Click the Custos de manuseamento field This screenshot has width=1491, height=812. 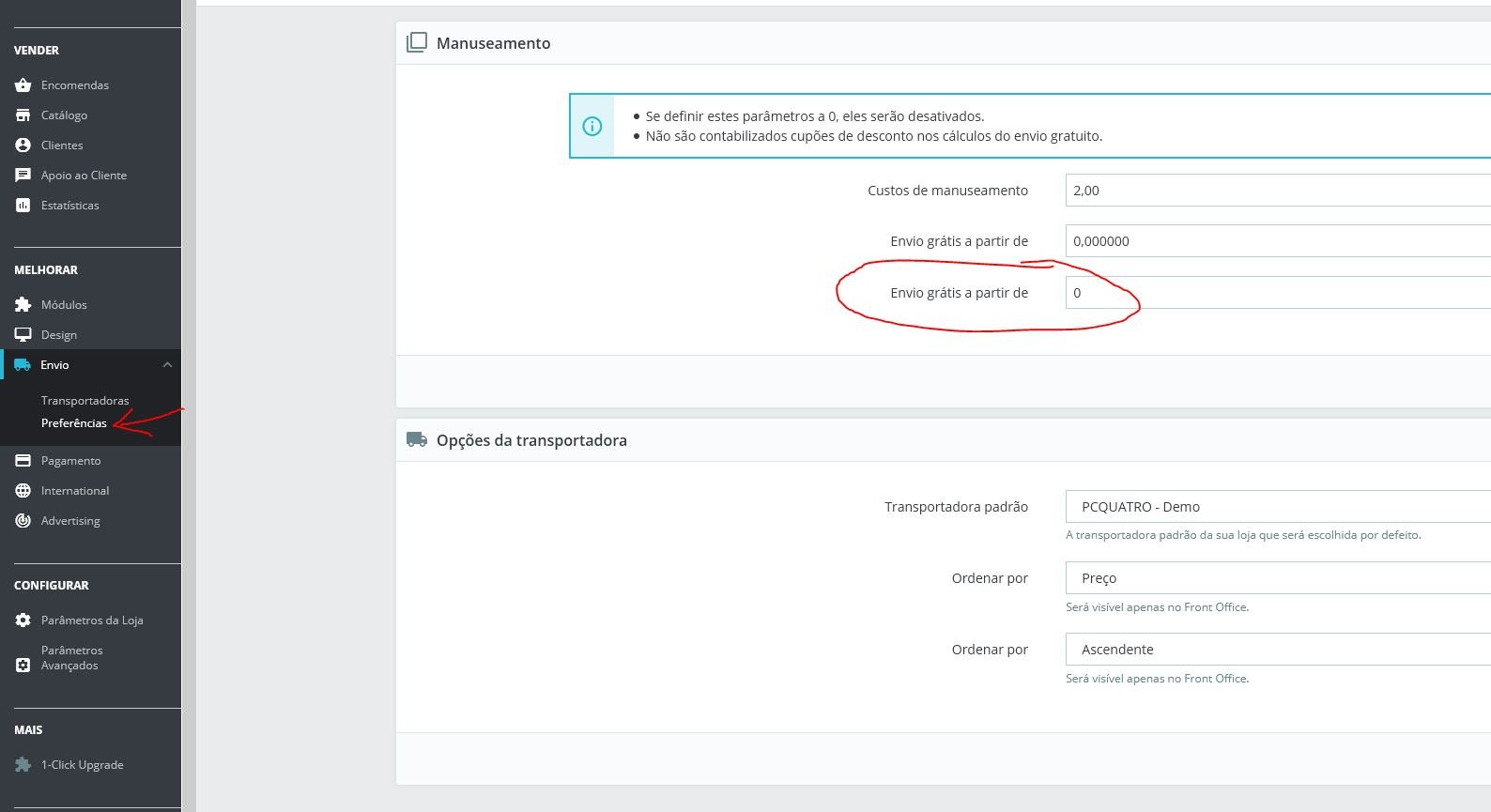[1277, 191]
